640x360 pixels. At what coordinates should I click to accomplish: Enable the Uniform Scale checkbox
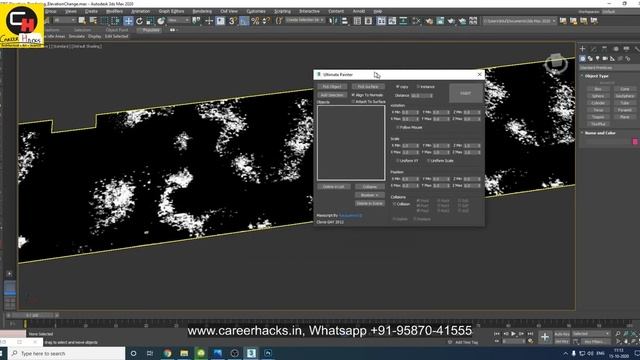click(440, 161)
